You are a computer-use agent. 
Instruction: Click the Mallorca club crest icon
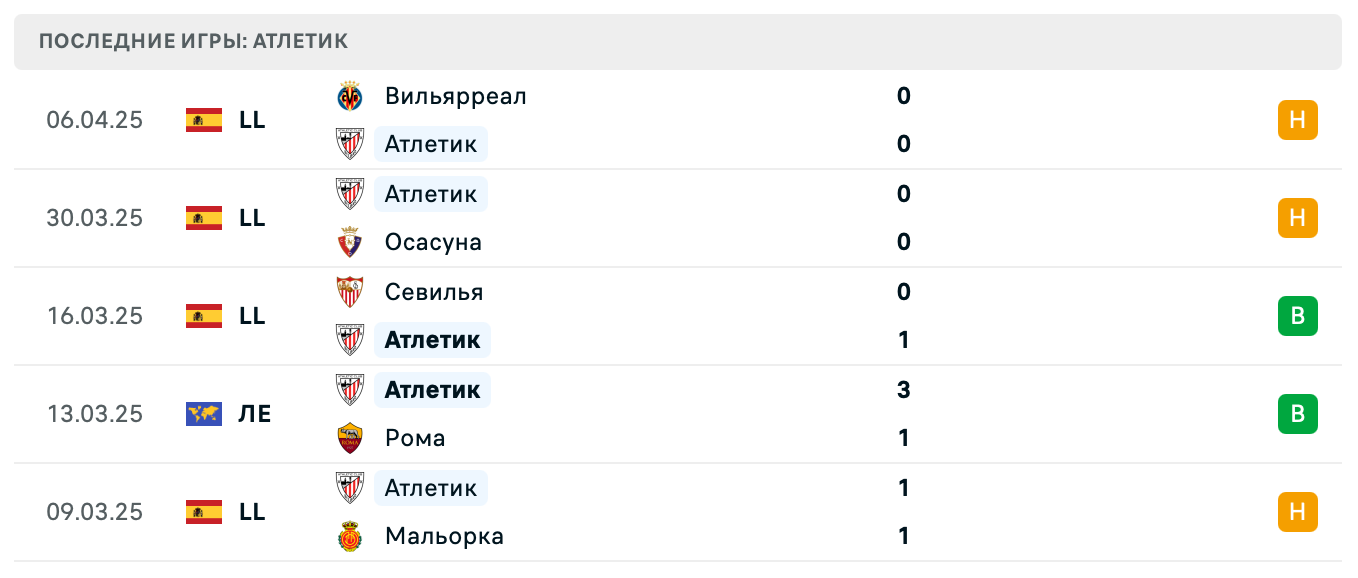point(350,536)
